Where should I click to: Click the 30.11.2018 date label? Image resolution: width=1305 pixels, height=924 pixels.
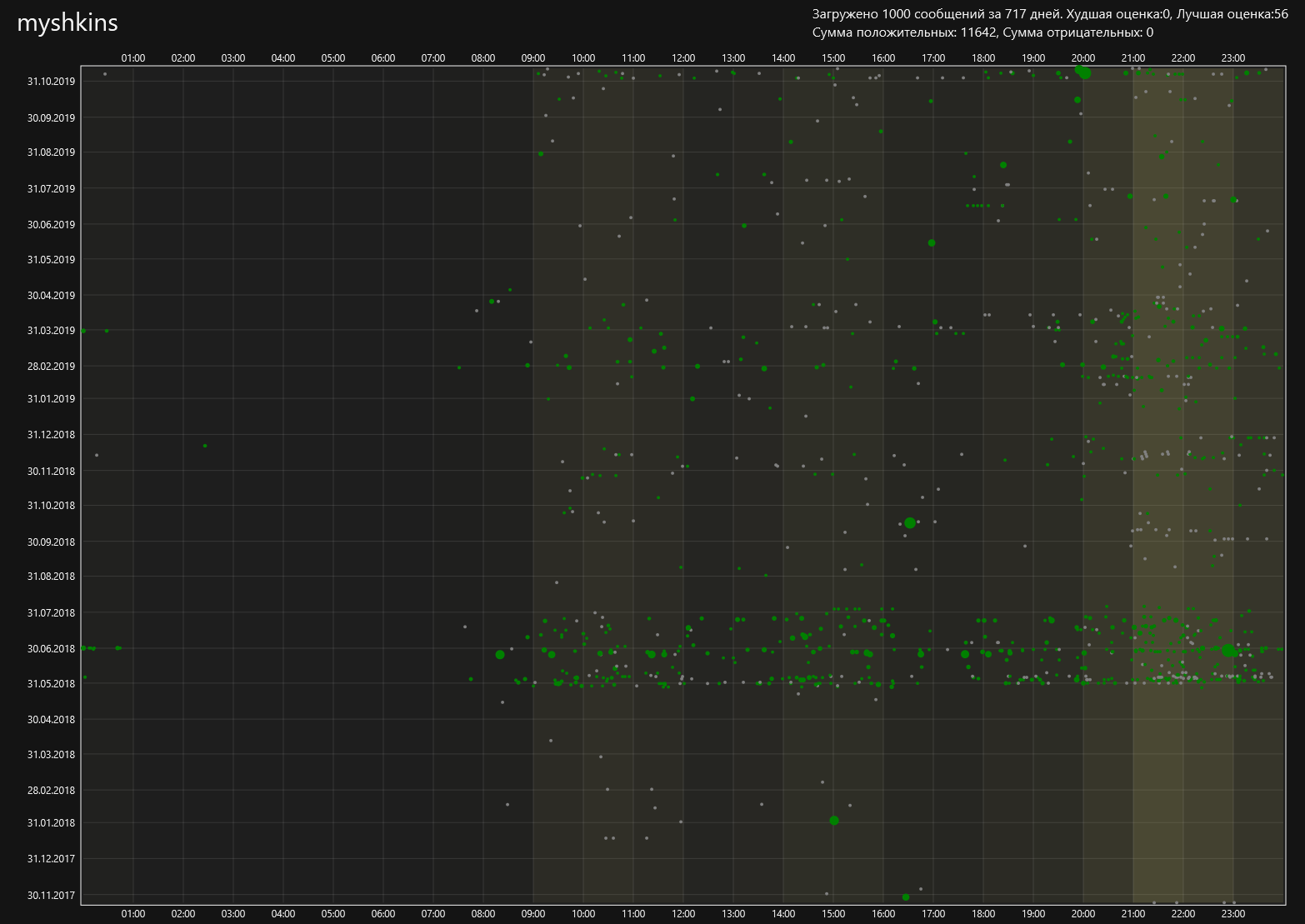51,471
